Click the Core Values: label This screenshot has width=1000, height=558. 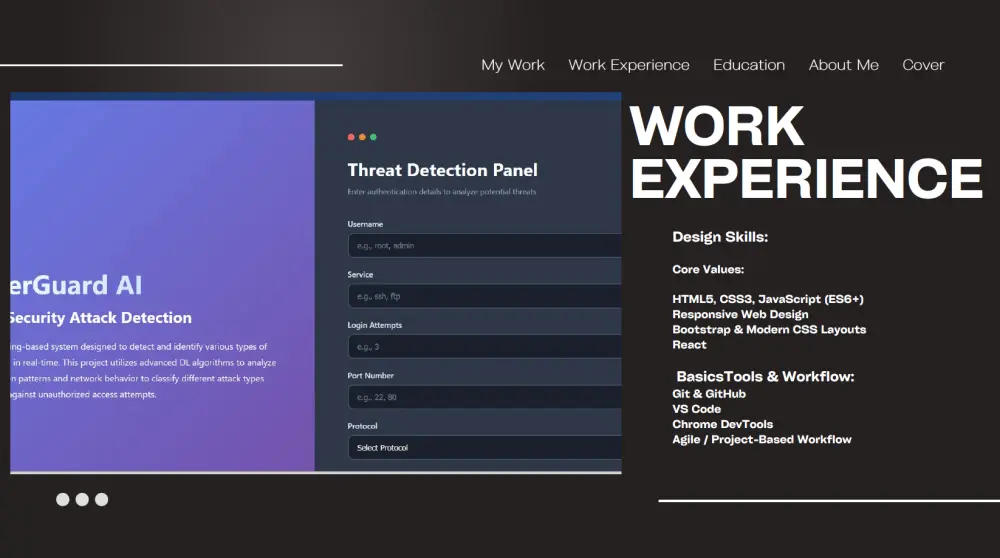[x=708, y=269]
